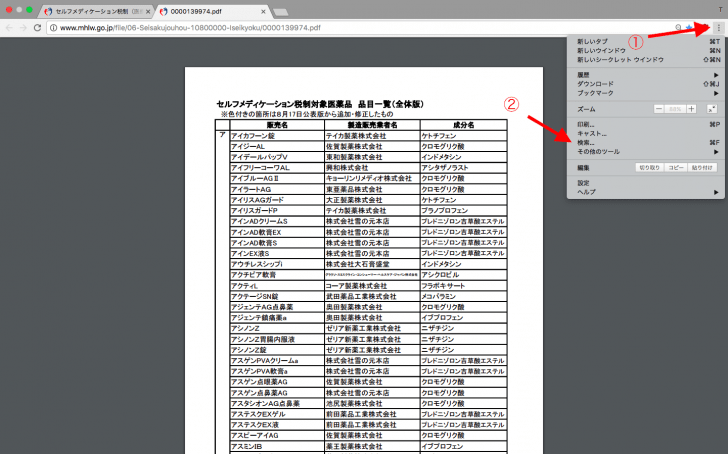Expand the ブックマーク submenu
The width and height of the screenshot is (728, 454).
645,93
